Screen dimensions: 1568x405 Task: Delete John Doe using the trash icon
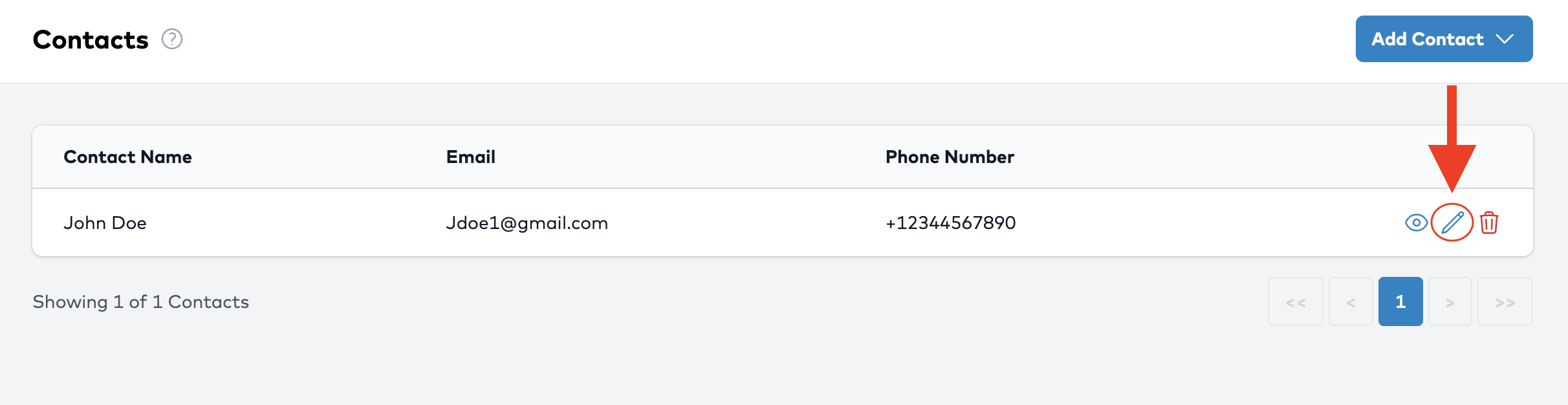tap(1489, 223)
